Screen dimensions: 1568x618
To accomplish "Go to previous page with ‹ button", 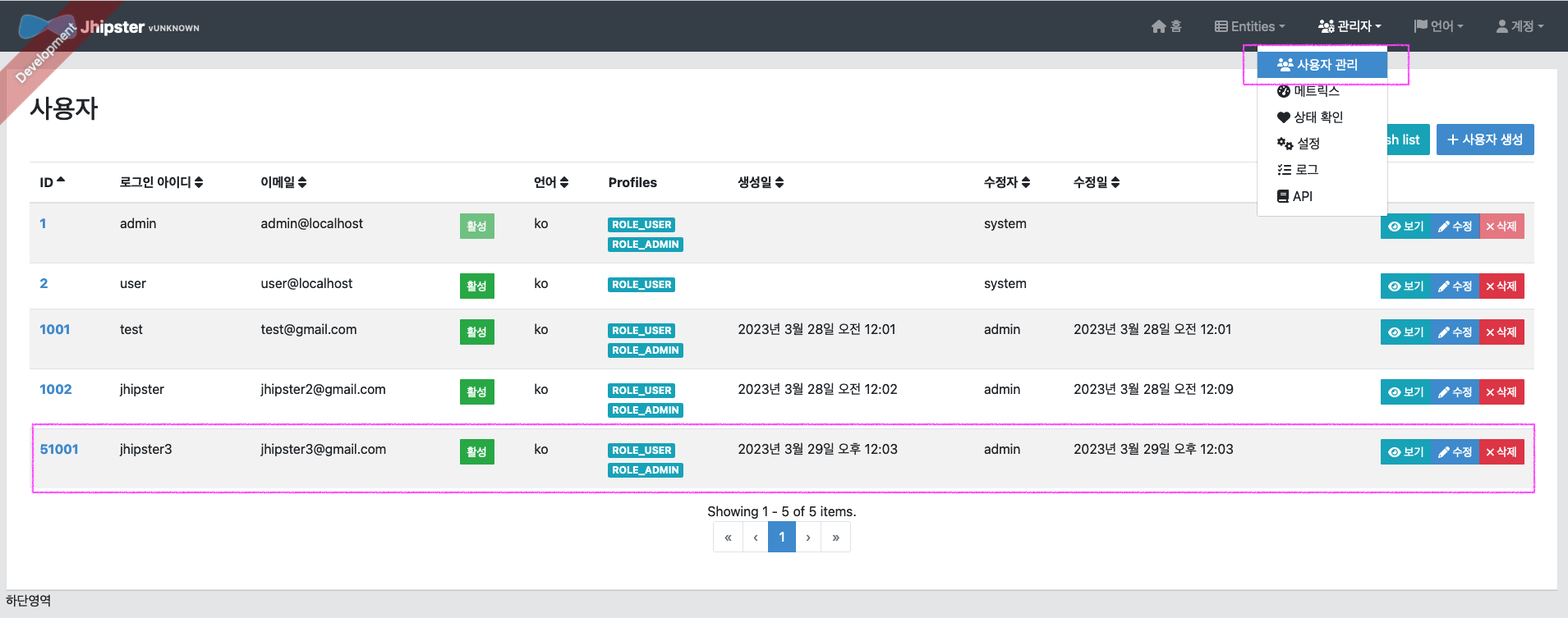I will (756, 537).
